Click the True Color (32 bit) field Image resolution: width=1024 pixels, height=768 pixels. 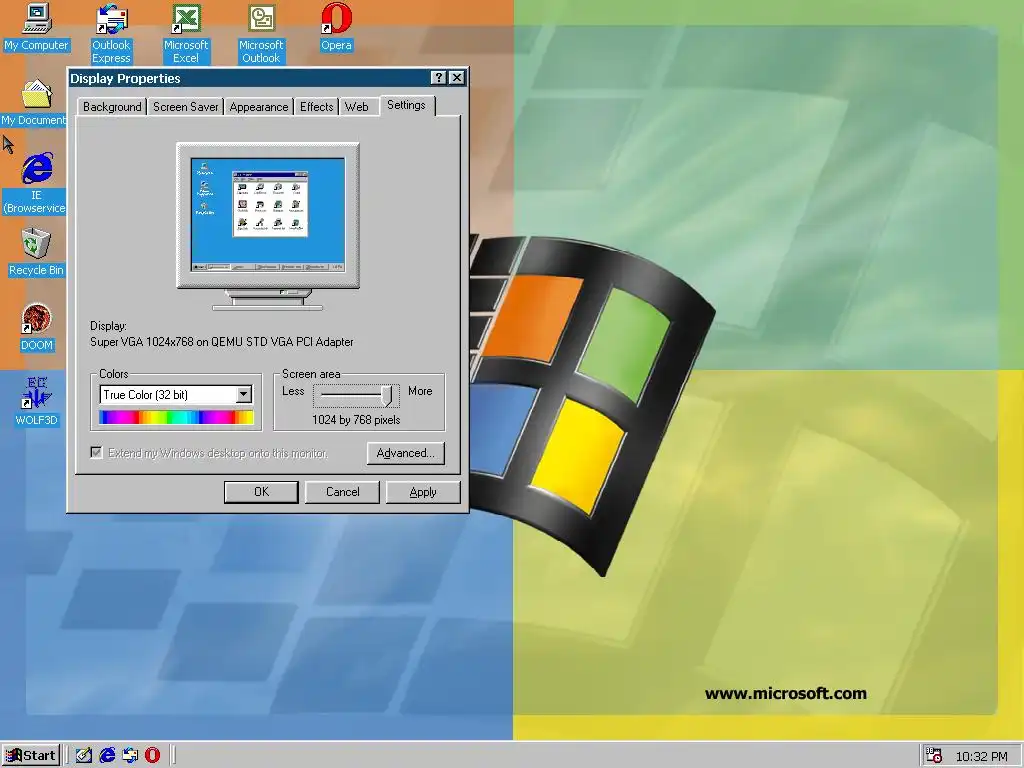(x=175, y=394)
